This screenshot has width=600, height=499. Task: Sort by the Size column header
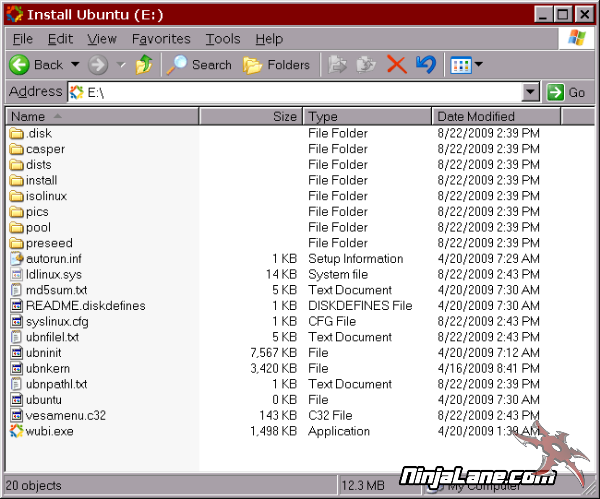[x=251, y=116]
